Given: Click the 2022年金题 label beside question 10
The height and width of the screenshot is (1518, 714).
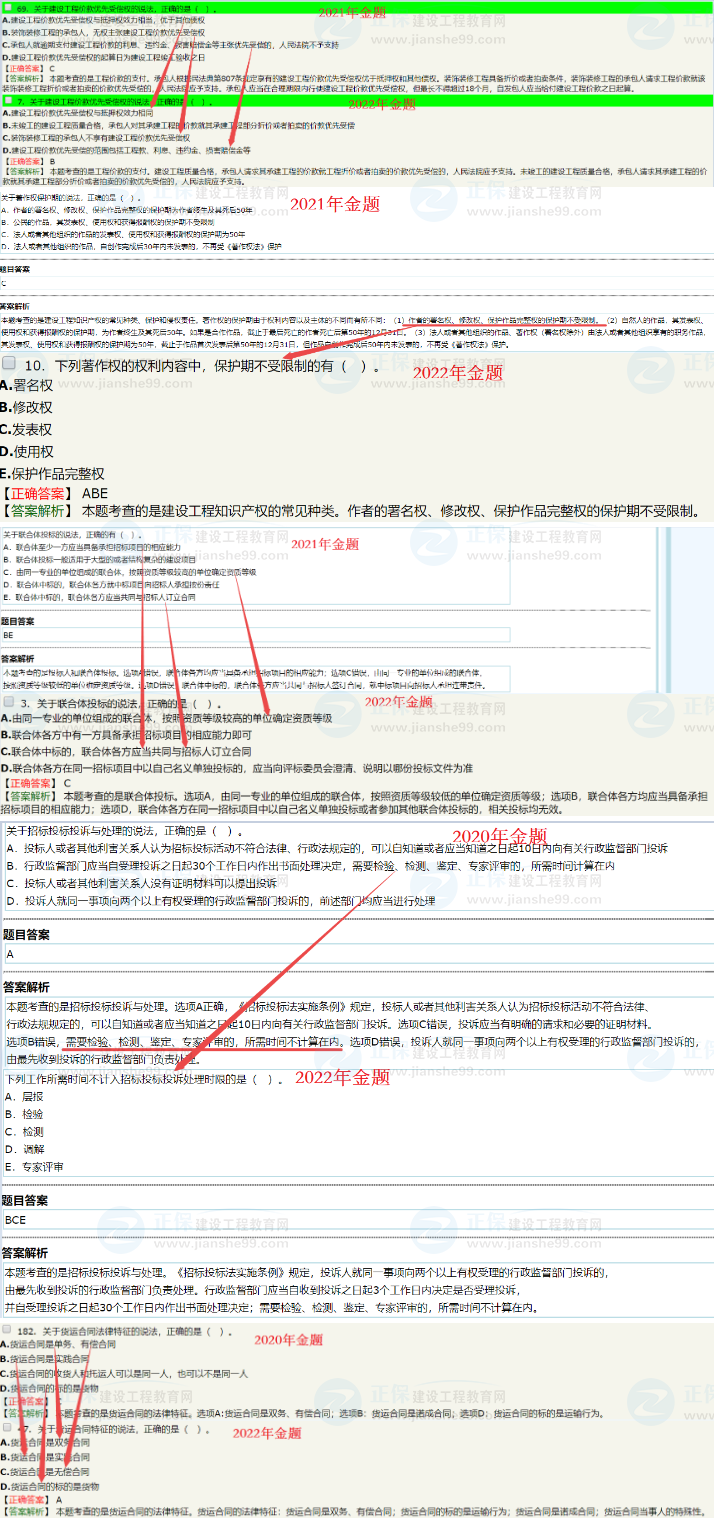Looking at the screenshot, I should (x=457, y=373).
